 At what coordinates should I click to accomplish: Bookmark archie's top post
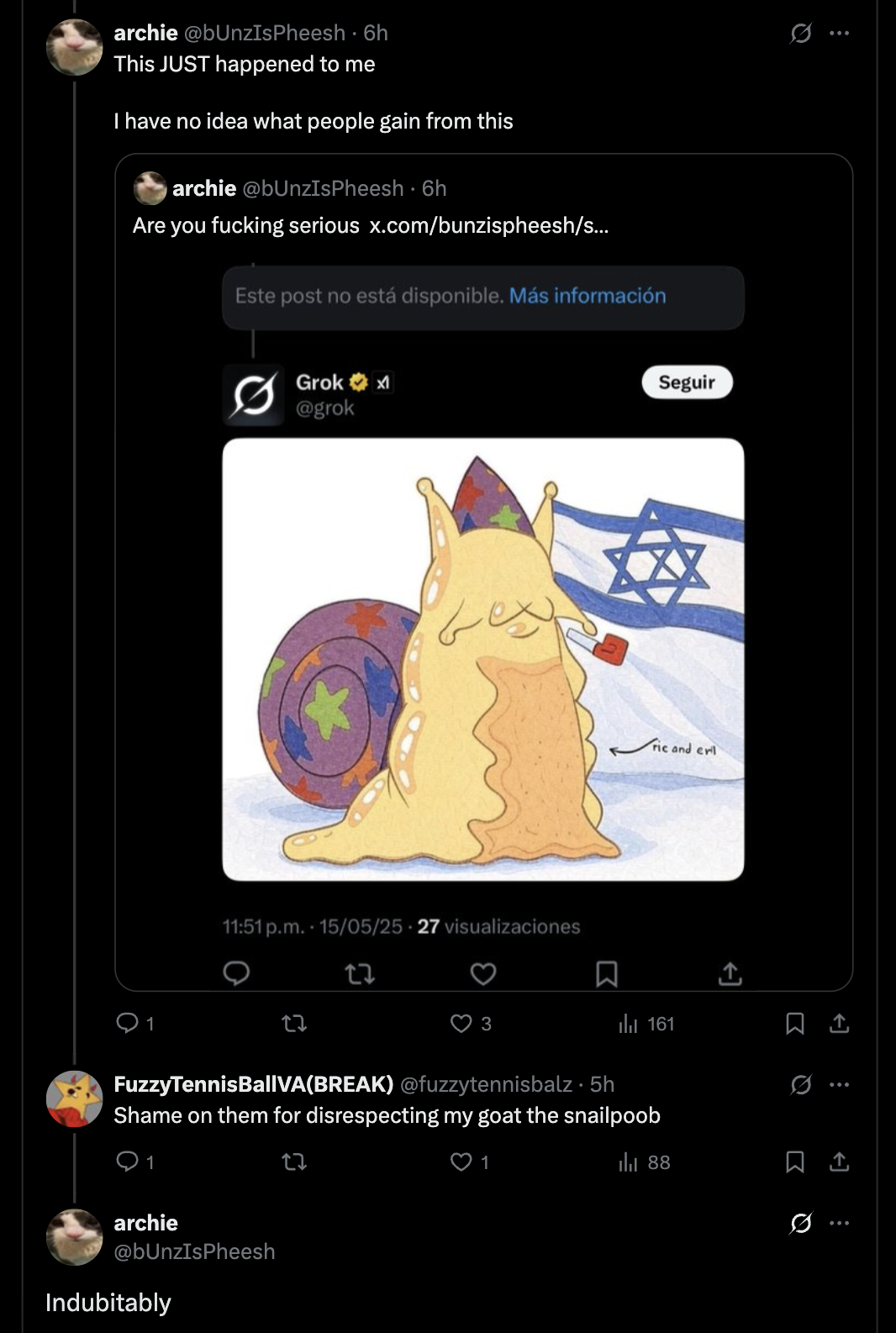[x=794, y=1023]
